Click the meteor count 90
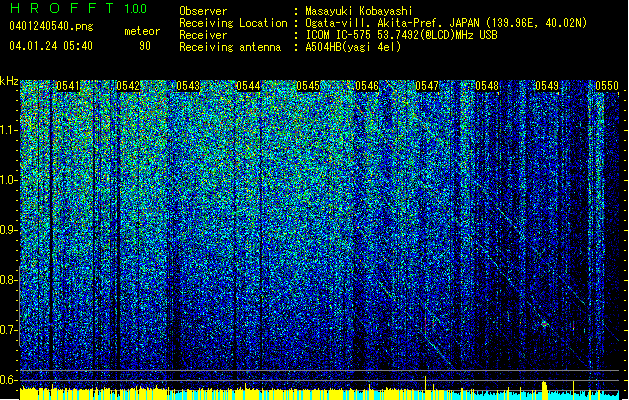The height and width of the screenshot is (400, 629). click(x=145, y=46)
